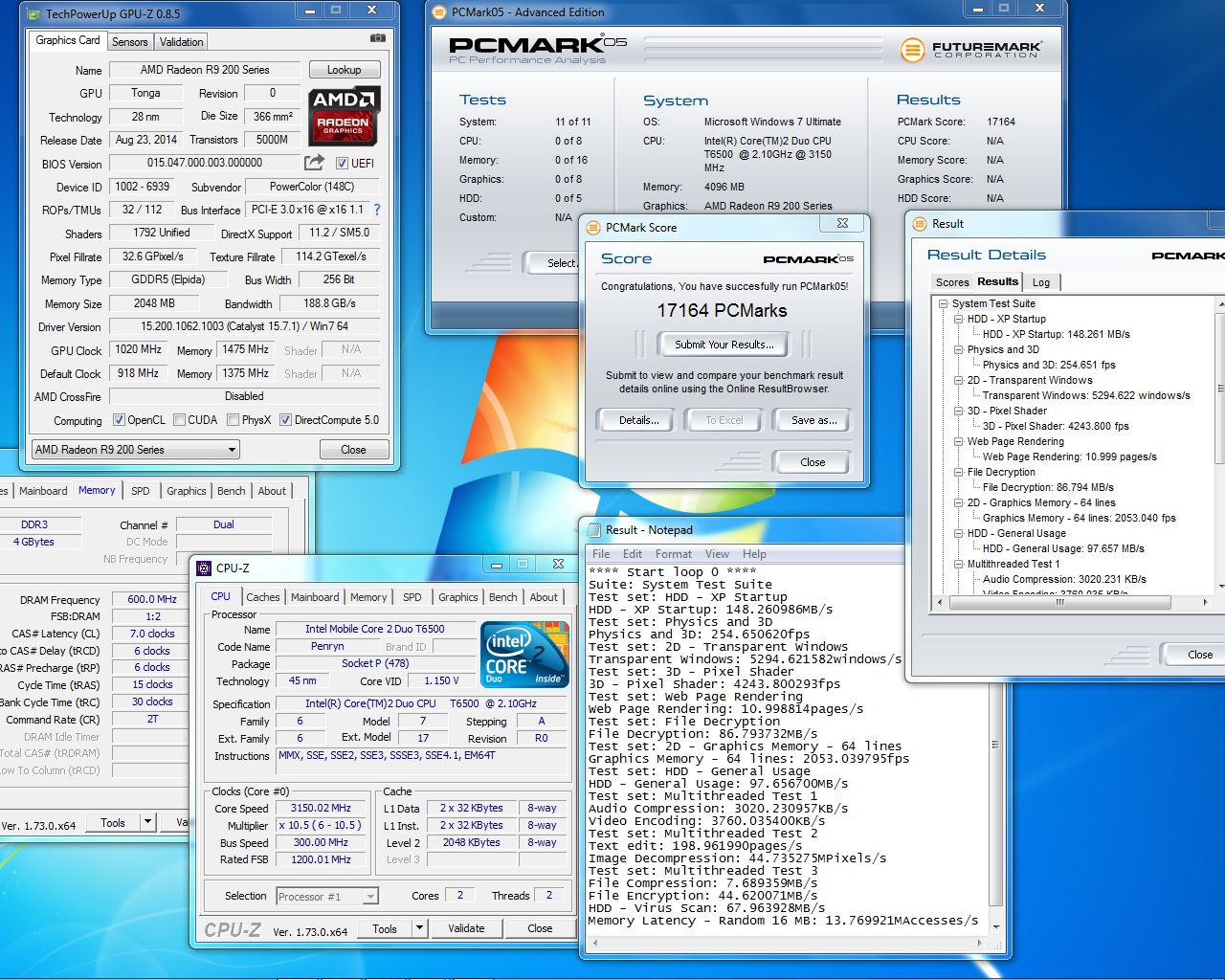Click the Bus Interface question mark icon
Image resolution: width=1225 pixels, height=980 pixels.
click(376, 210)
